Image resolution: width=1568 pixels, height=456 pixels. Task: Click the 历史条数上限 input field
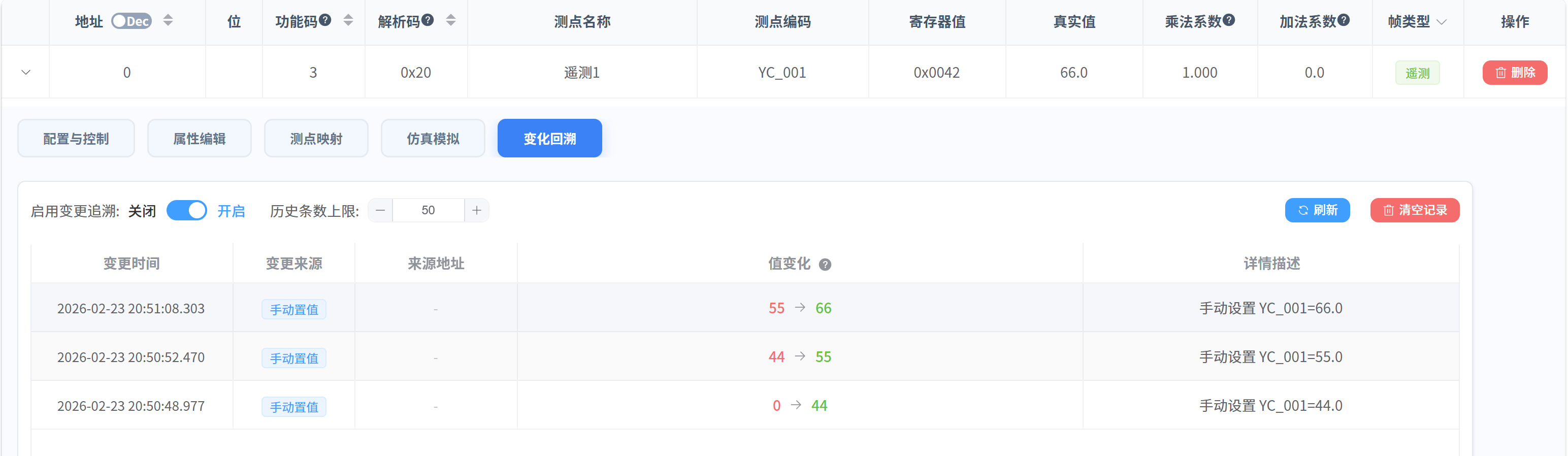428,211
